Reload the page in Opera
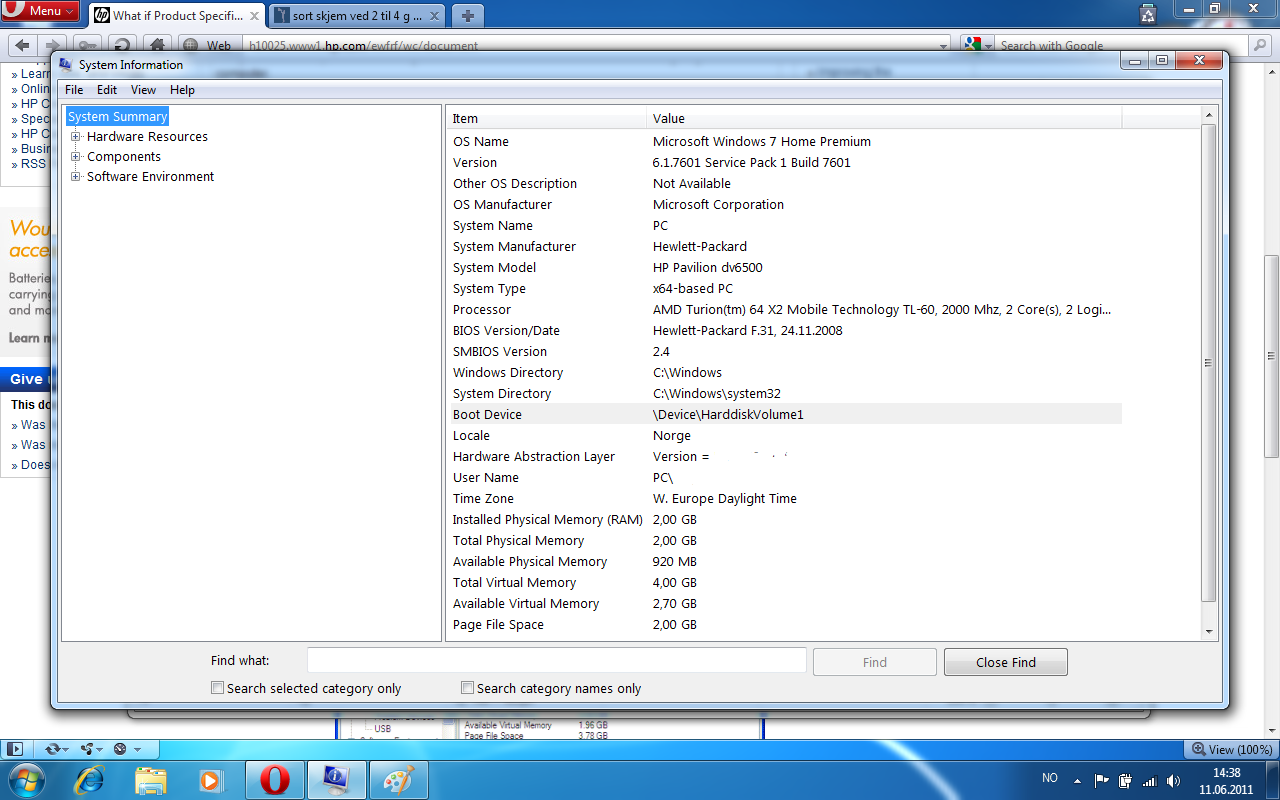The height and width of the screenshot is (800, 1280). tap(122, 45)
